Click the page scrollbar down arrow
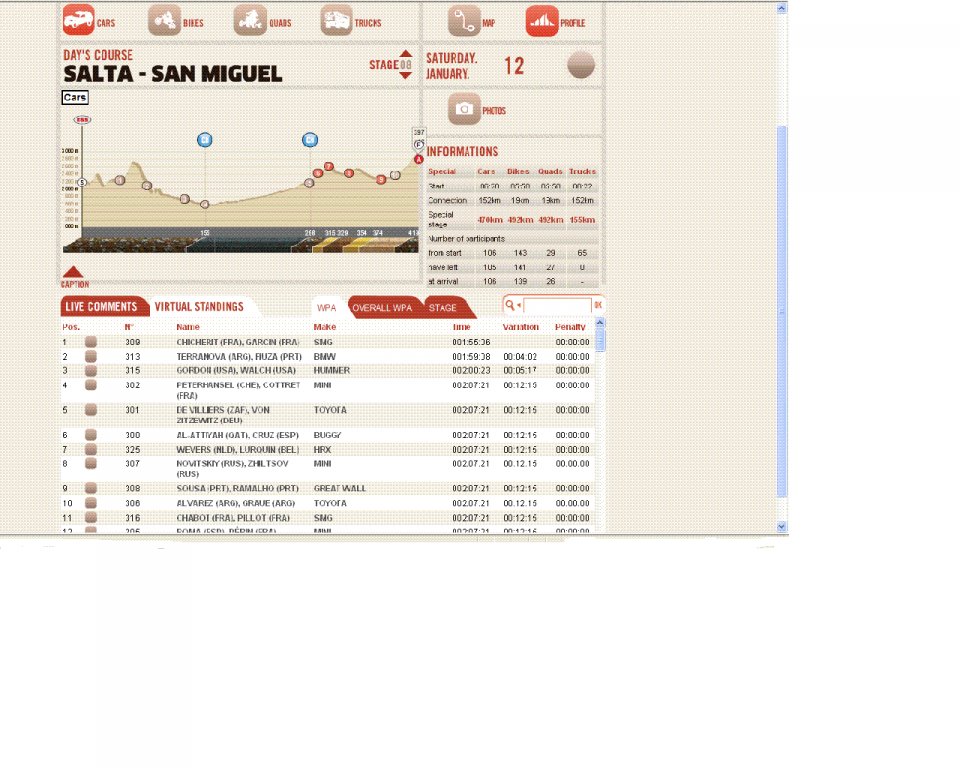 tap(781, 527)
